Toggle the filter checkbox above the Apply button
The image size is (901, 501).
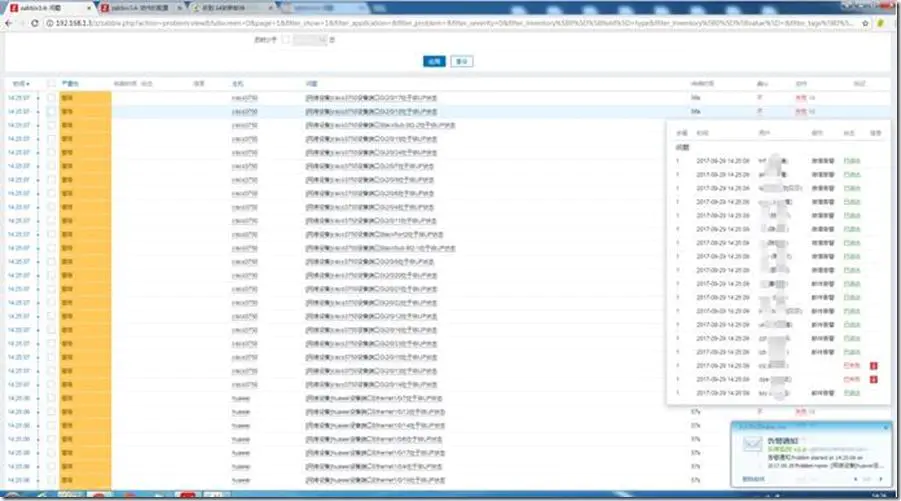286,40
